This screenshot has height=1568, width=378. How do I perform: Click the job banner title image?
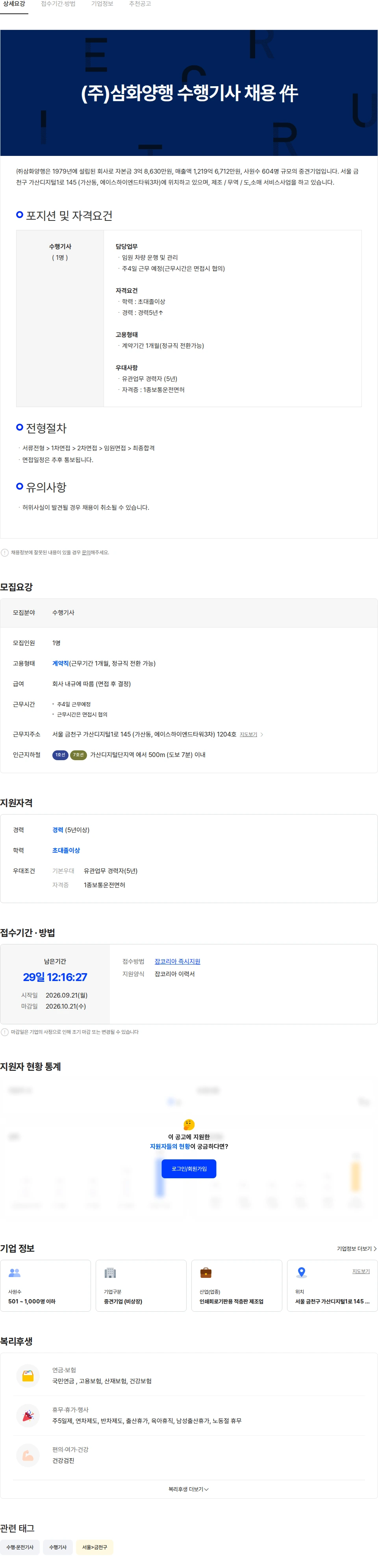tap(189, 93)
